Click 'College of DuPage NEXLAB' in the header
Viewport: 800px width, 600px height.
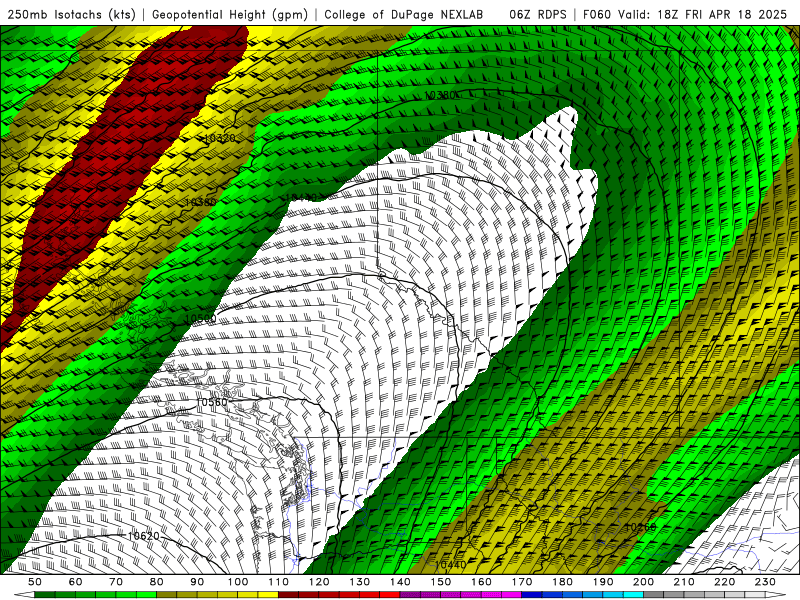403,15
